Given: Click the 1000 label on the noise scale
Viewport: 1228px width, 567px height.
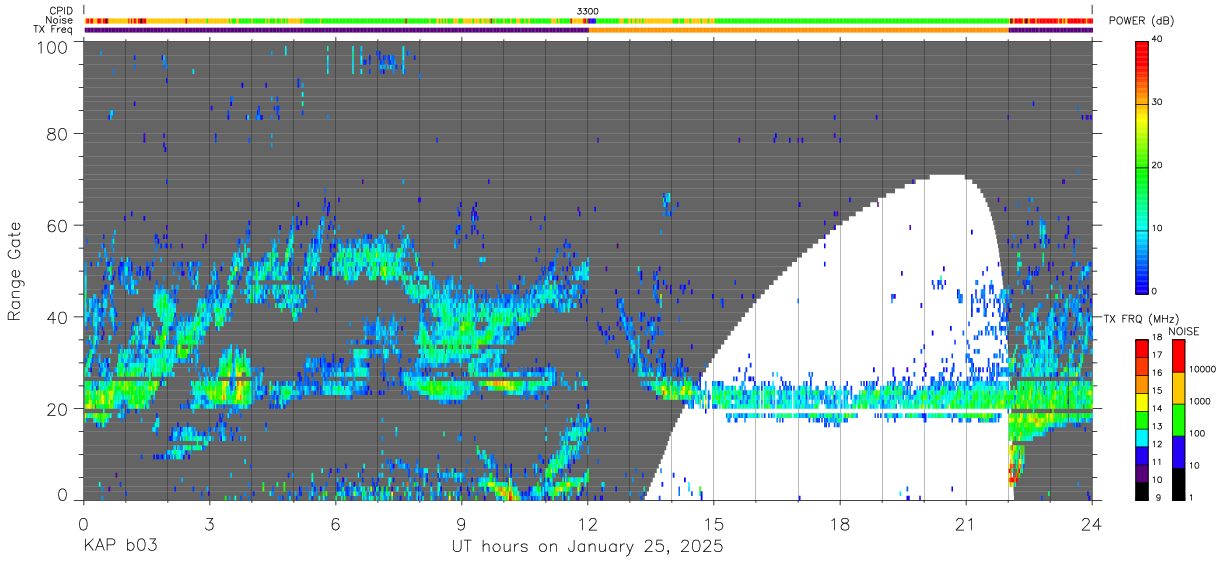Looking at the screenshot, I should (x=1200, y=402).
